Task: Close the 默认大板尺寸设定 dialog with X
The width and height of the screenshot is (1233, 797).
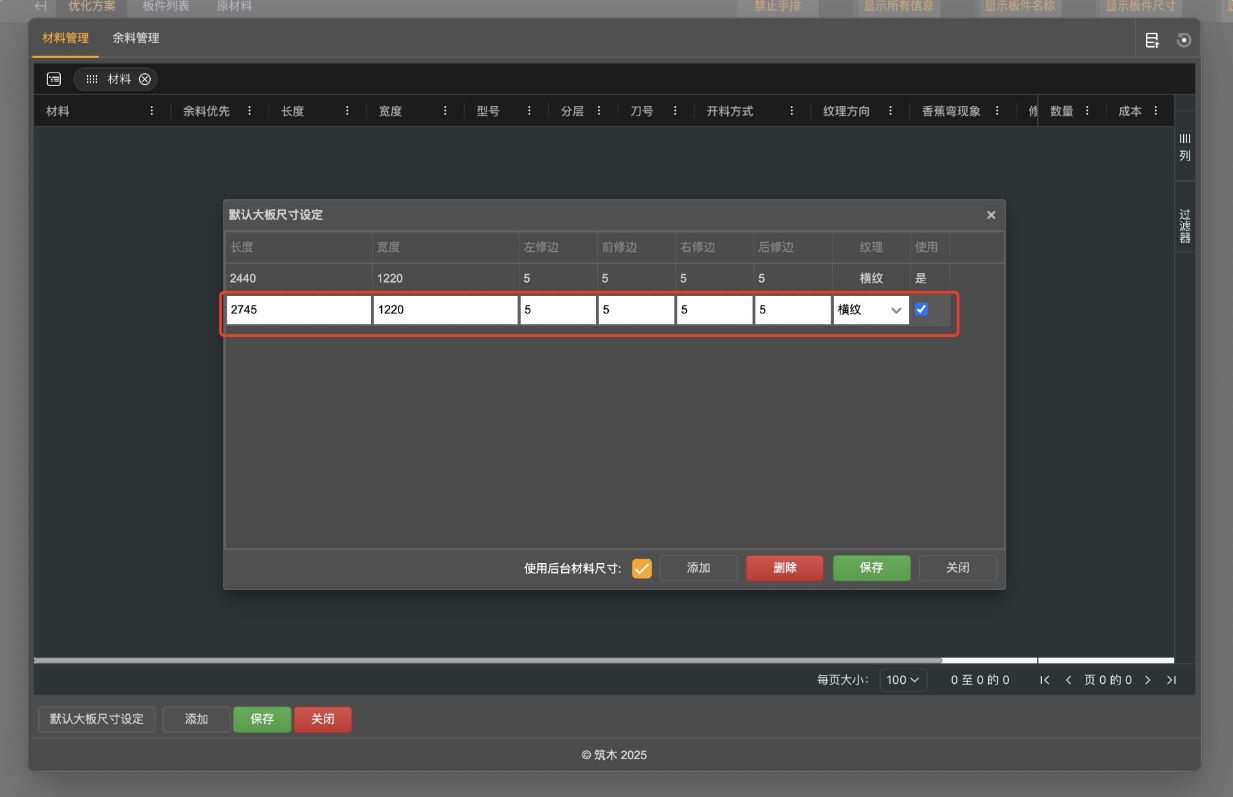Action: (x=991, y=215)
